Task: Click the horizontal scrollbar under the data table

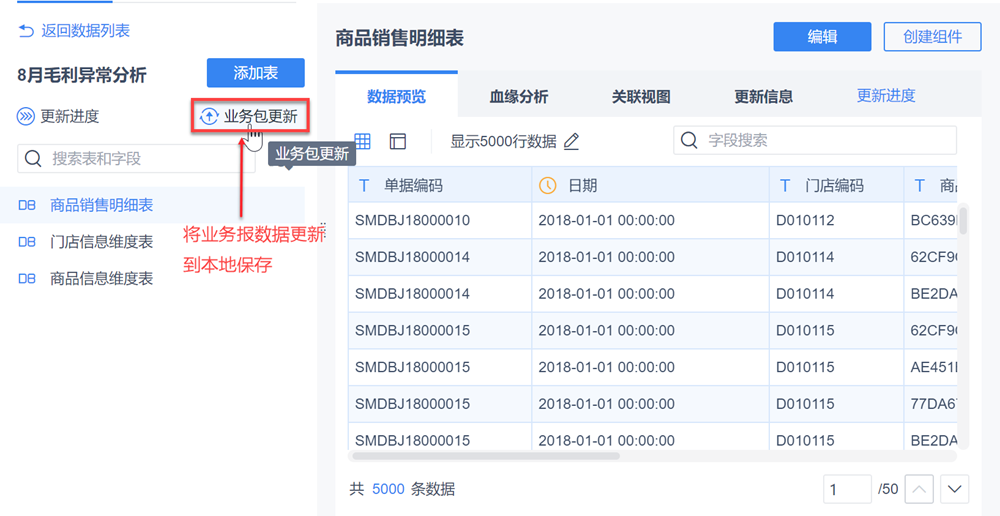Action: click(484, 456)
